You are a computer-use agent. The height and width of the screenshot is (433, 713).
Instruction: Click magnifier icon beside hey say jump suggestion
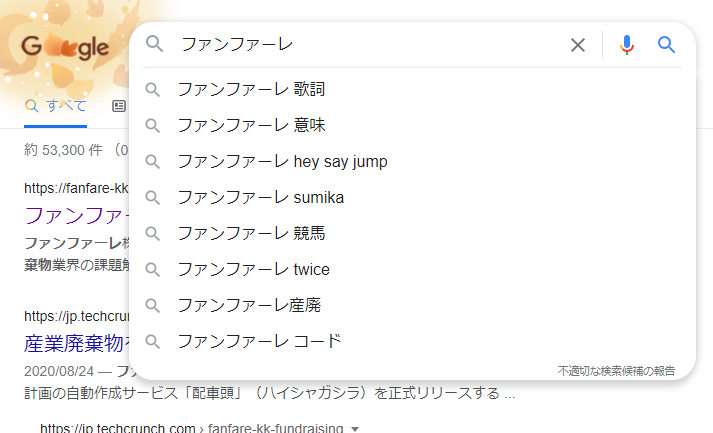click(152, 161)
